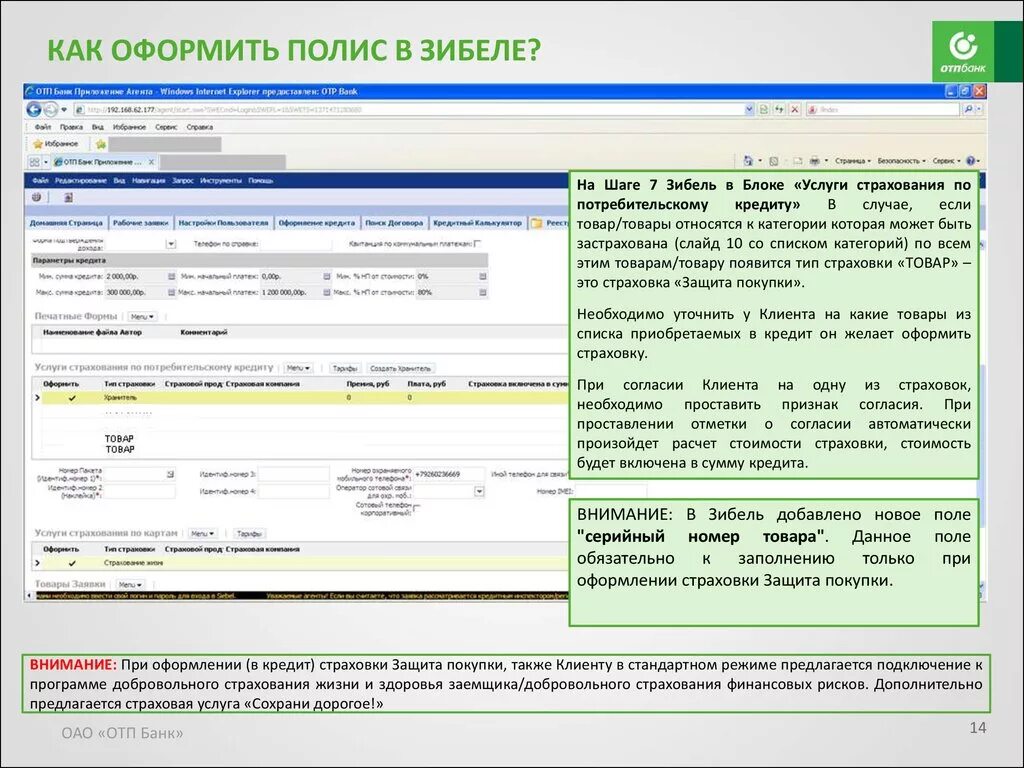Click the Favorites star icon
The width and height of the screenshot is (1024, 768).
tap(38, 144)
